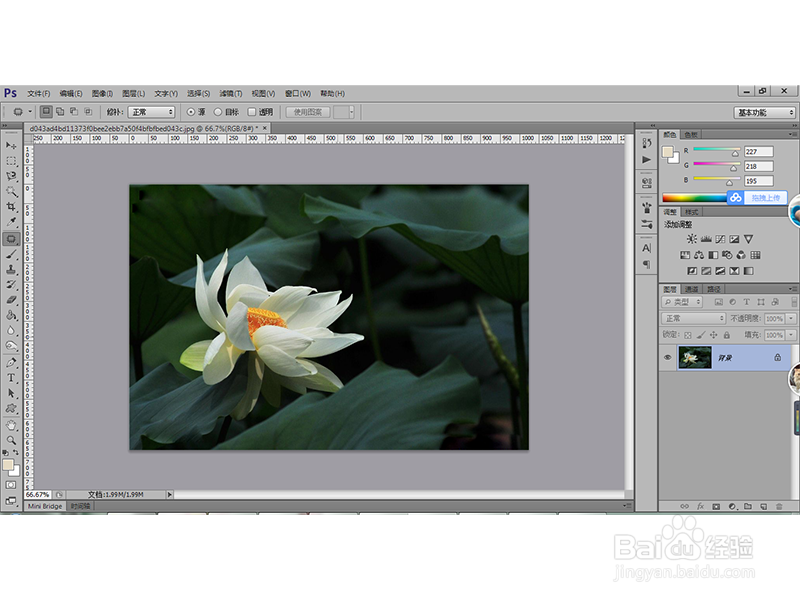Open the 编辑(E) menu
Image resolution: width=800 pixels, height=600 pixels.
point(70,93)
